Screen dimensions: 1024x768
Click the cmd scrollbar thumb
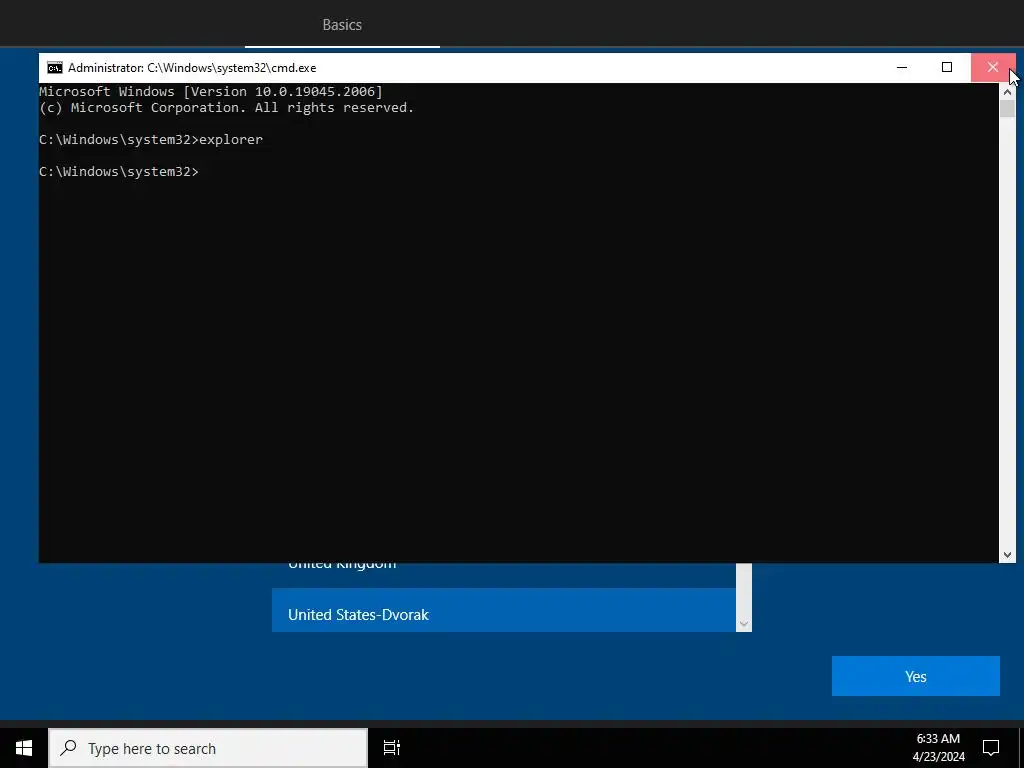1007,108
